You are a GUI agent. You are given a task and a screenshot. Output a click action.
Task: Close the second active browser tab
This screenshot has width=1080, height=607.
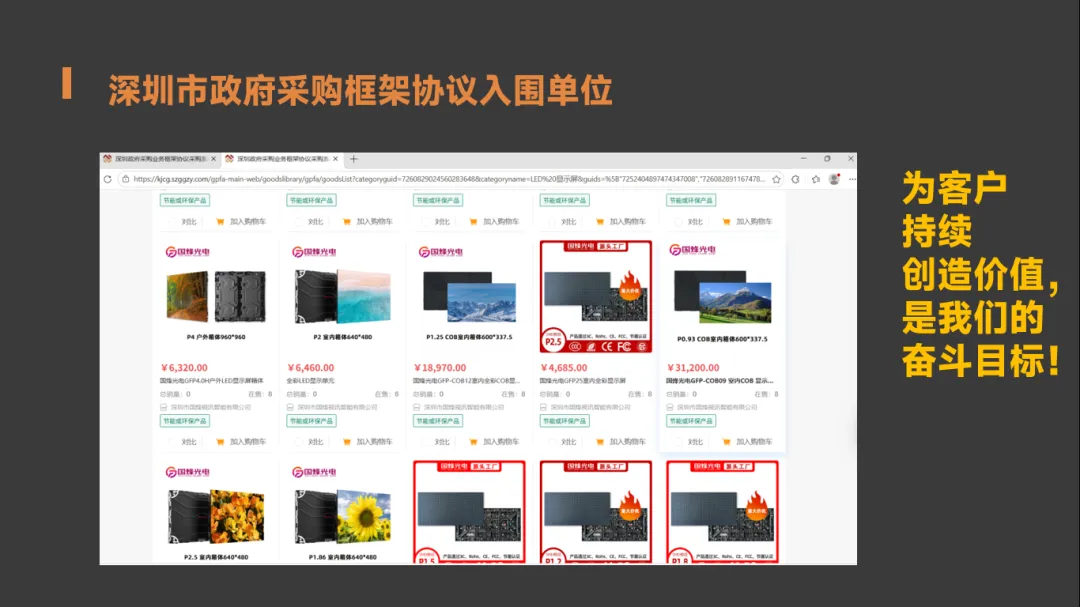coord(335,158)
